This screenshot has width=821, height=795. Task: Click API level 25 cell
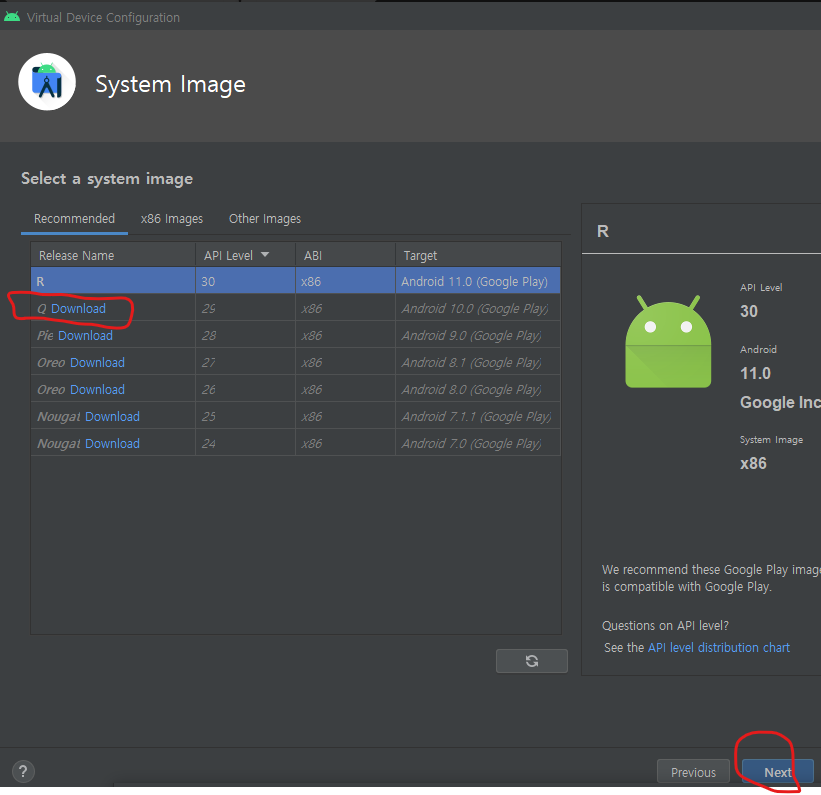246,417
